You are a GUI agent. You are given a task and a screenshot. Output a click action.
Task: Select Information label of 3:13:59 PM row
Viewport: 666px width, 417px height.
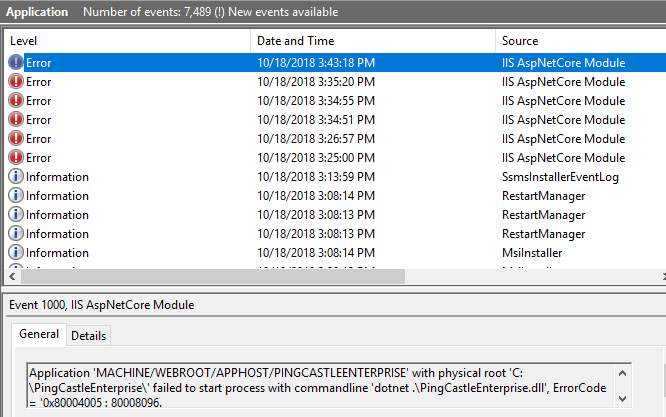pos(57,177)
